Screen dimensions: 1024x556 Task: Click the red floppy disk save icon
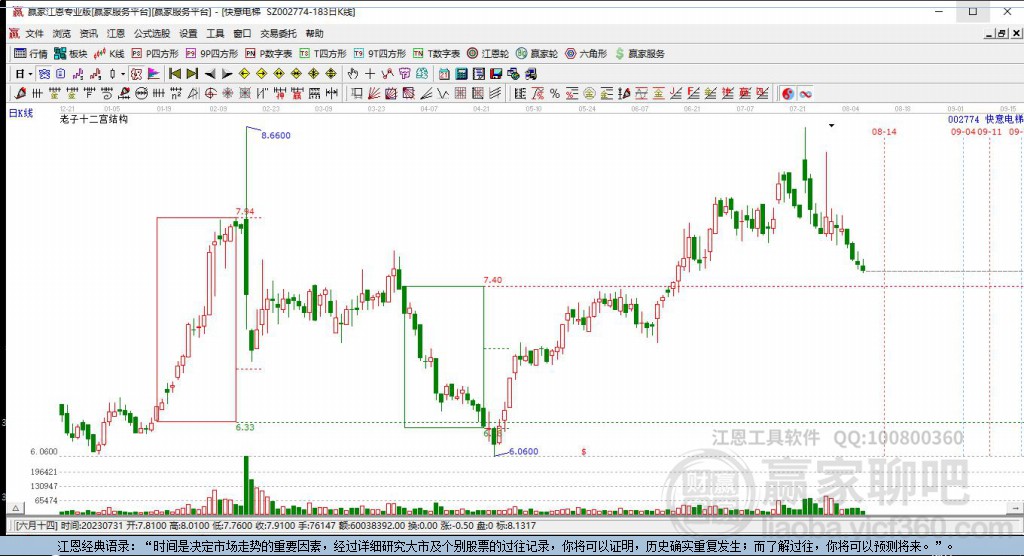496,74
